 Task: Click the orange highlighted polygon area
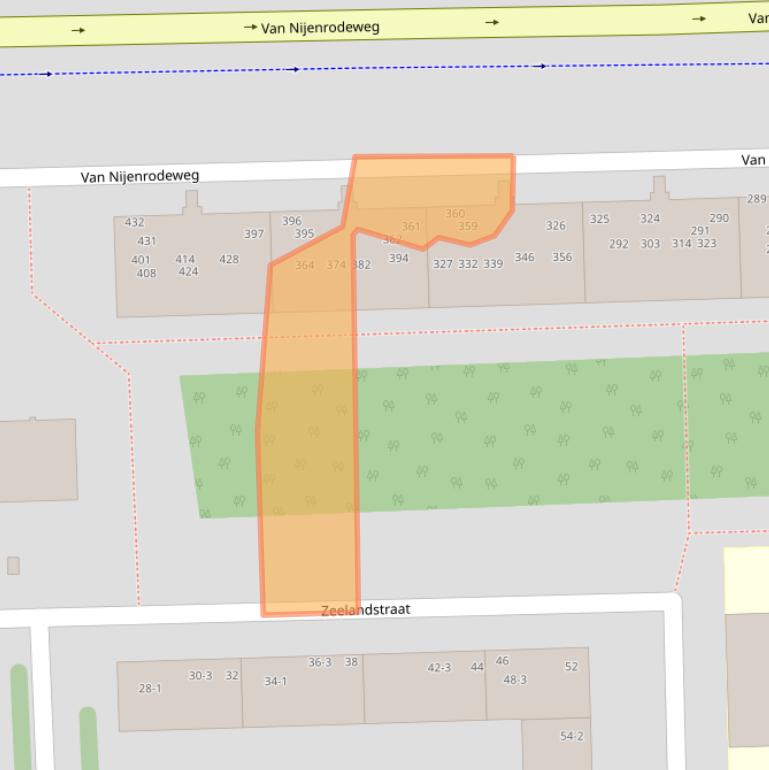pyautogui.click(x=310, y=450)
